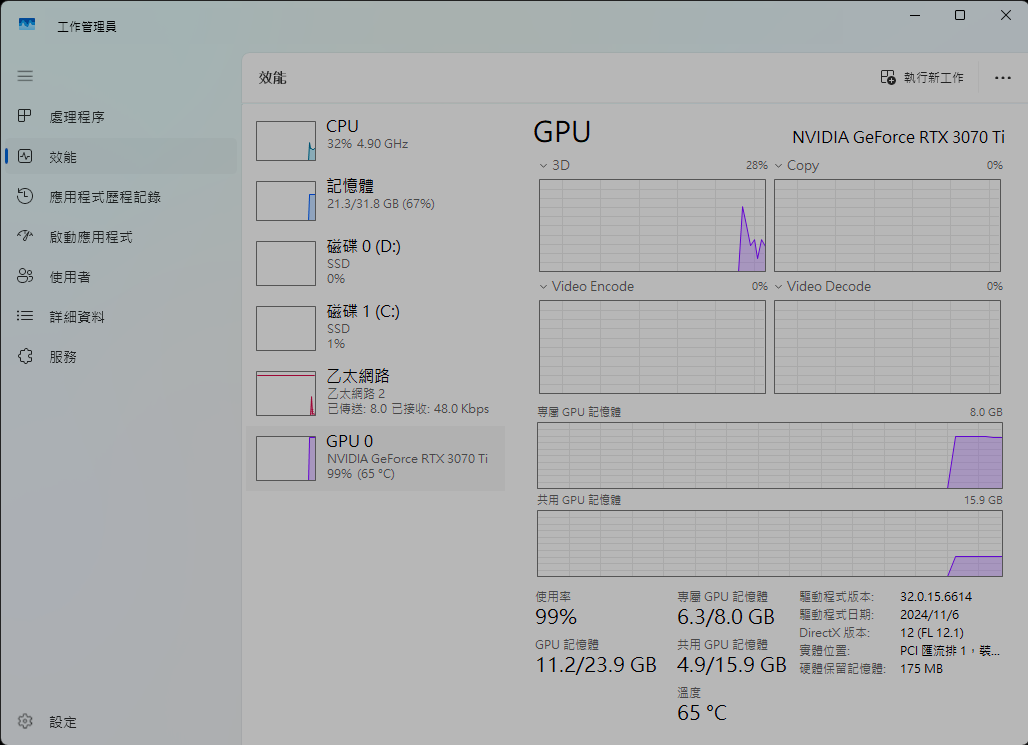Screen dimensions: 1028x745
Task: Select the 效能 (Performance) icon in sidebar
Action: coord(25,157)
